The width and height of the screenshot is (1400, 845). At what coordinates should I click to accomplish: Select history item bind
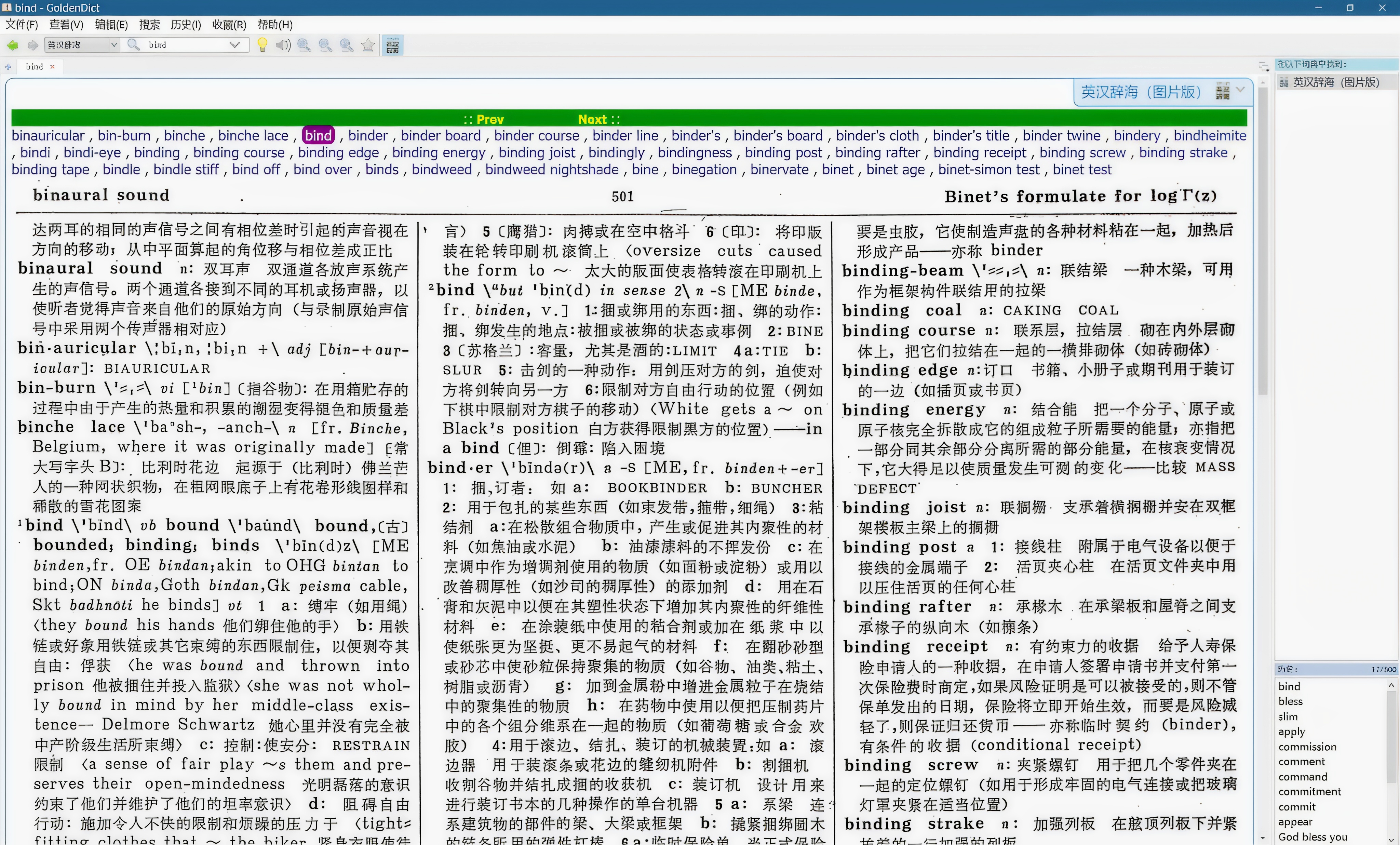point(1289,686)
